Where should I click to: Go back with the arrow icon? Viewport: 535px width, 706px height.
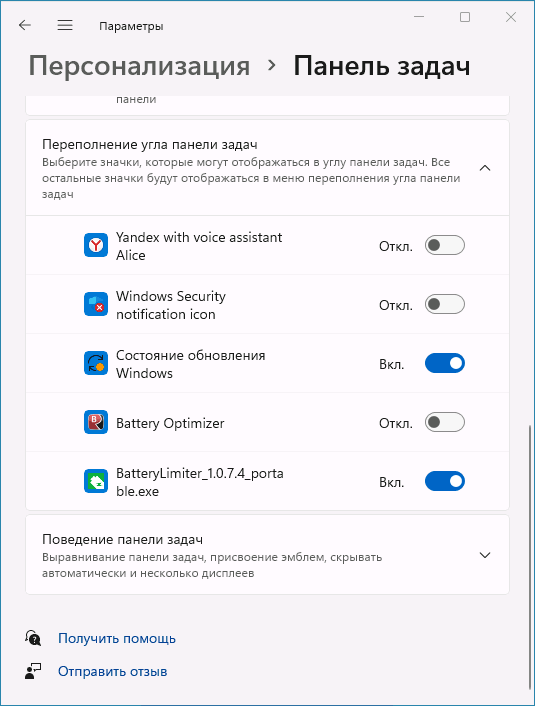[x=25, y=25]
